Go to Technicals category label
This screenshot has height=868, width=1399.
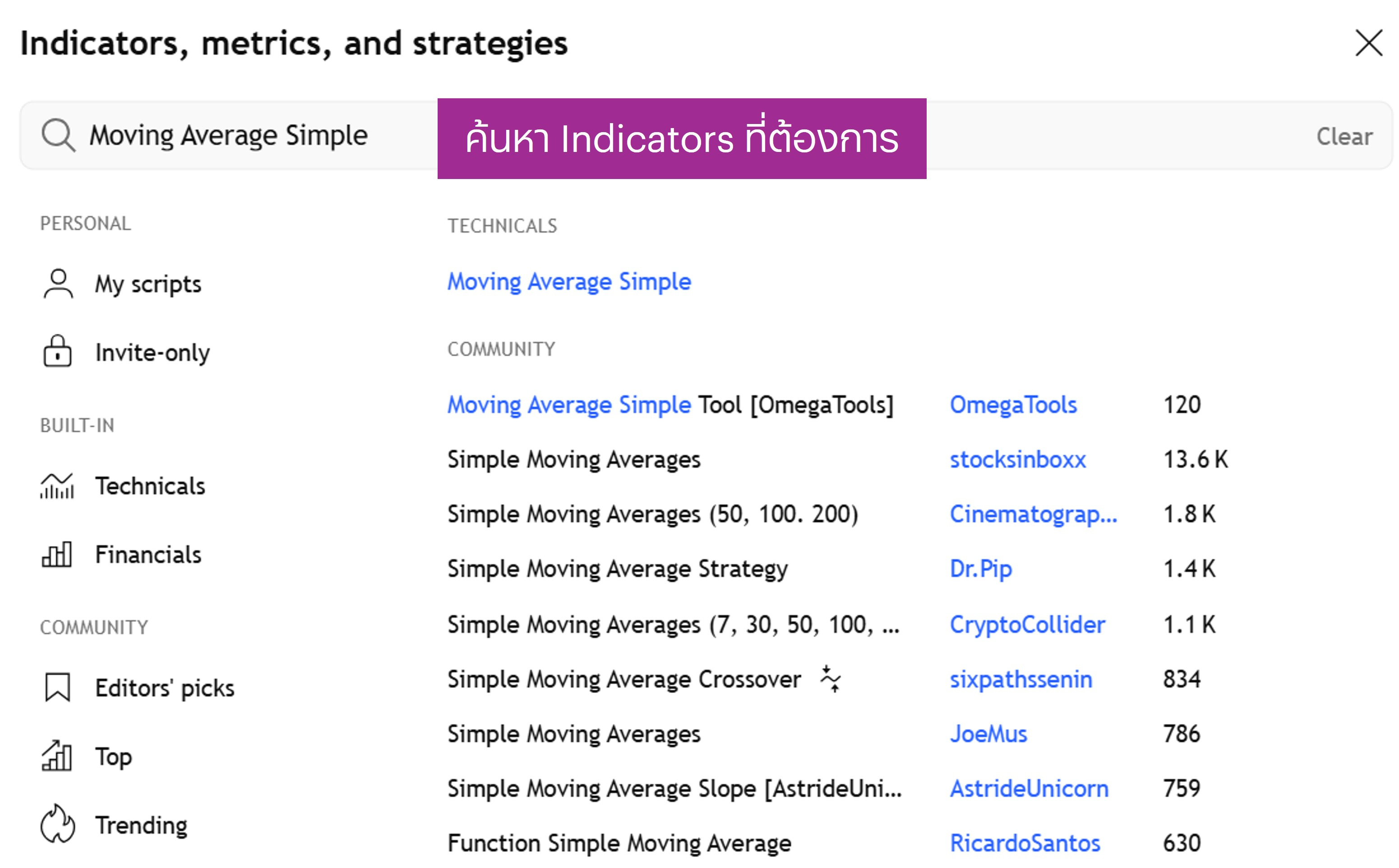(150, 486)
